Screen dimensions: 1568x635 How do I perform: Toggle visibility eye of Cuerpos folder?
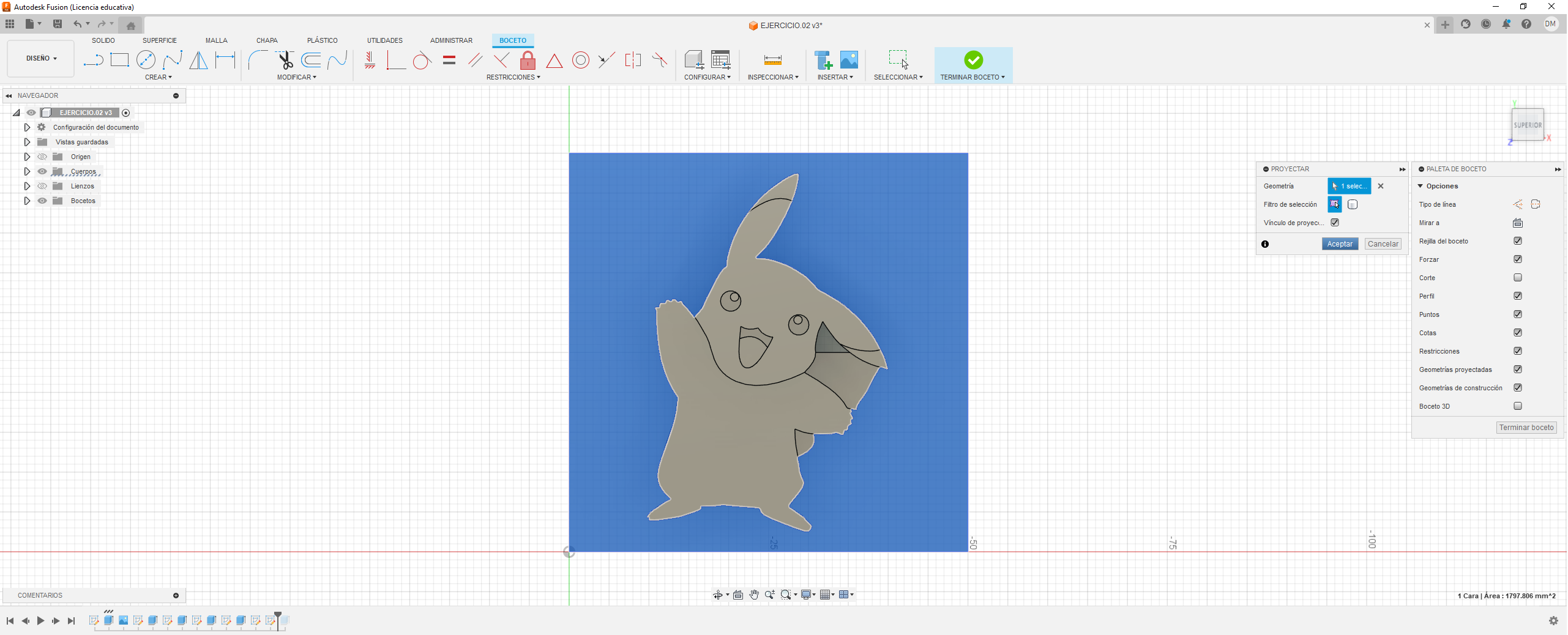point(42,171)
